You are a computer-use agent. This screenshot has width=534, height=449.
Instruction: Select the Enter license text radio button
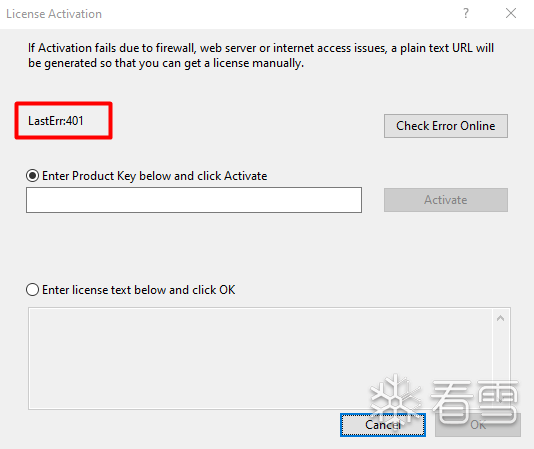pos(33,290)
